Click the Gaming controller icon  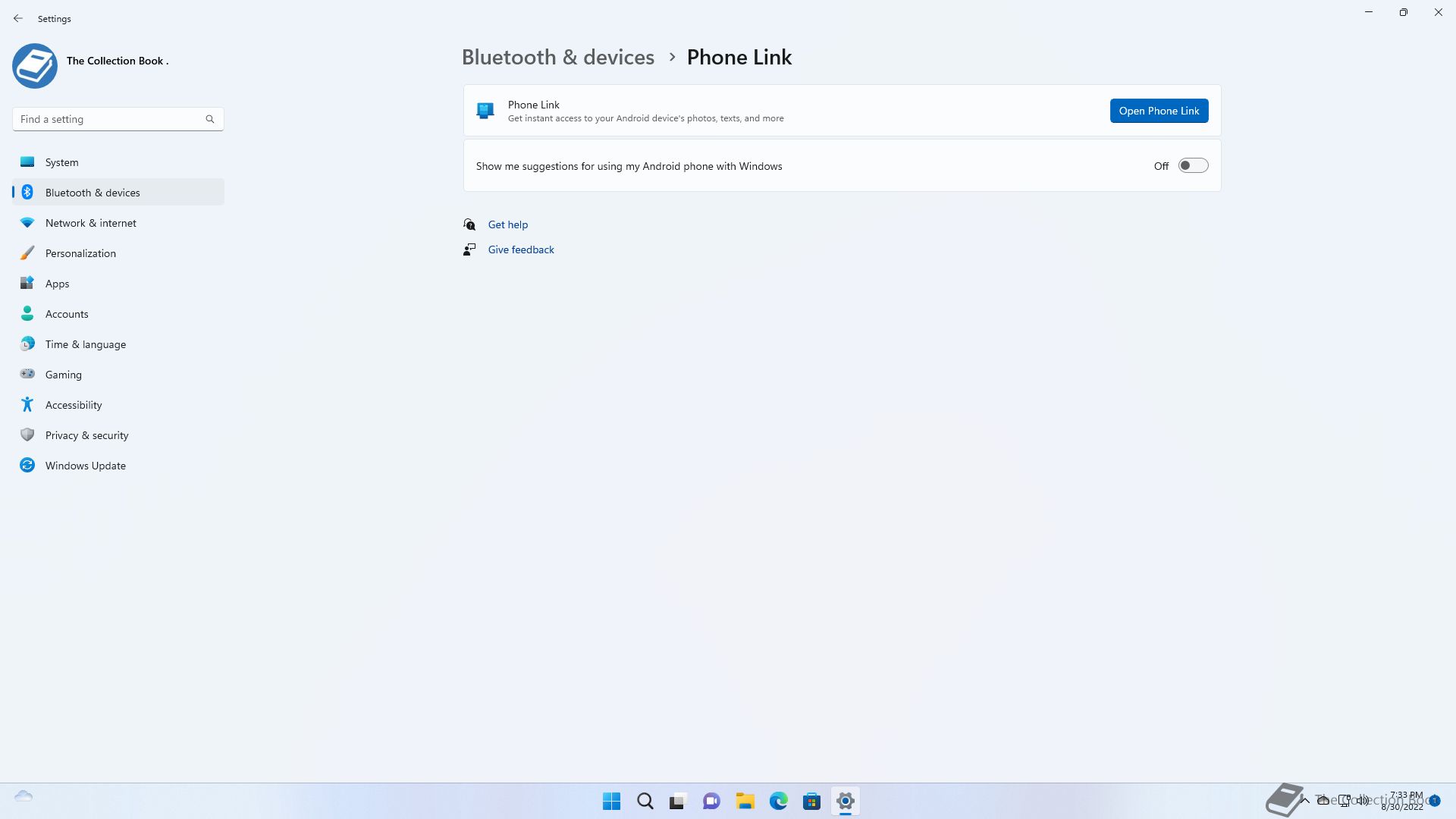tap(27, 374)
